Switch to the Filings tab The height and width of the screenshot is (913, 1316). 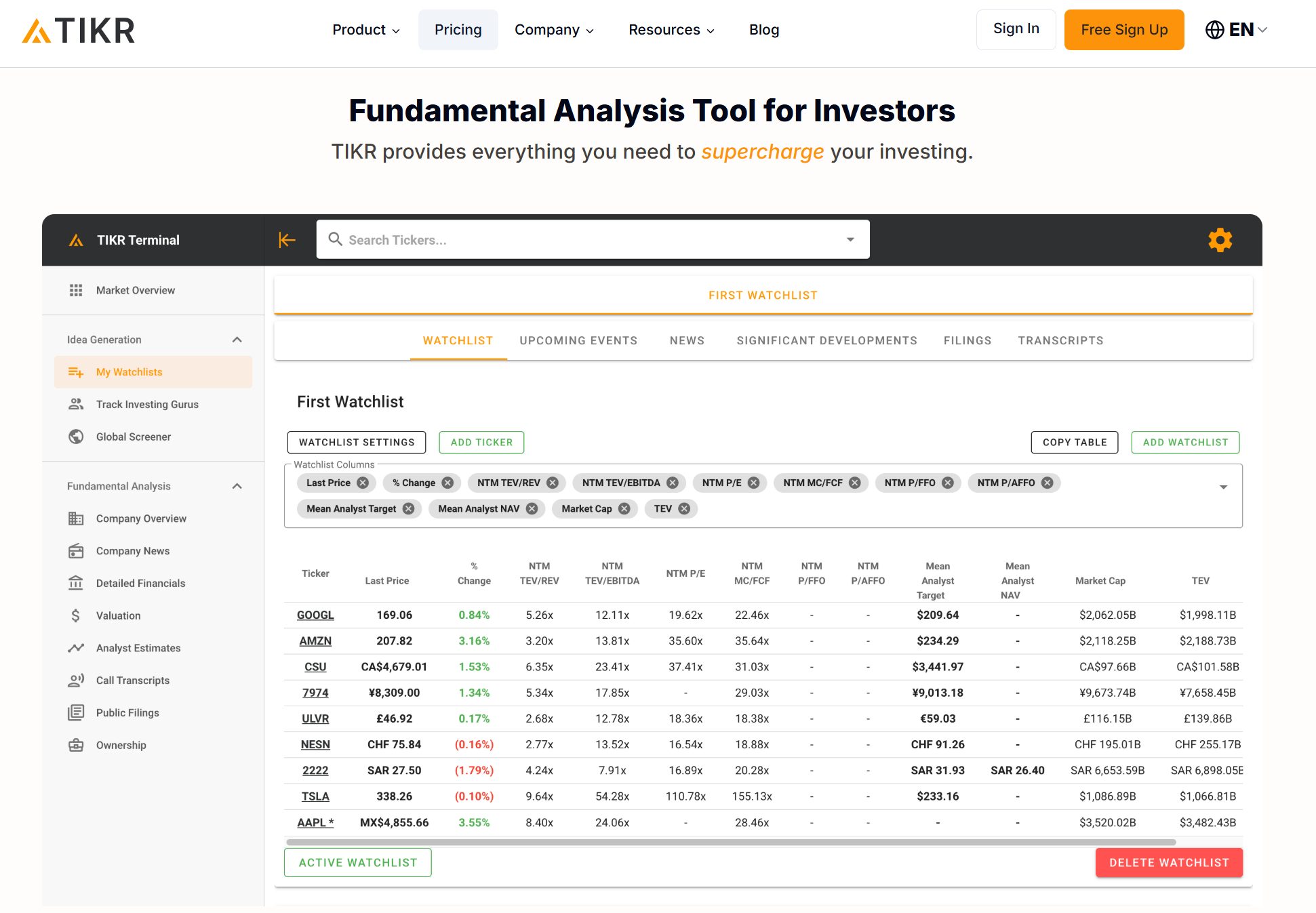(x=968, y=341)
